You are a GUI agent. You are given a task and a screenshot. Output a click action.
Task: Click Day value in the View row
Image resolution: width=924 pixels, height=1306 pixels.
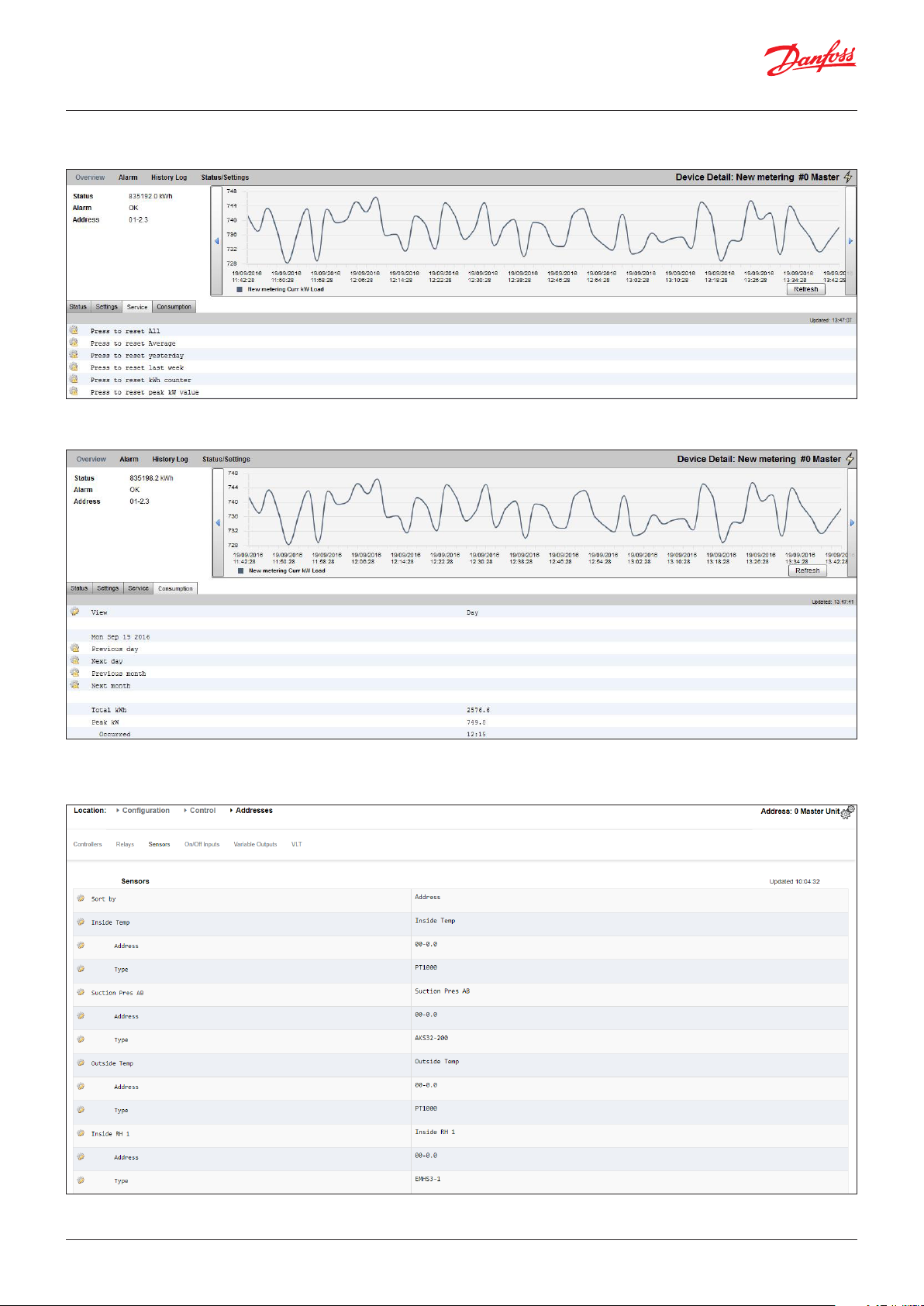pos(472,612)
